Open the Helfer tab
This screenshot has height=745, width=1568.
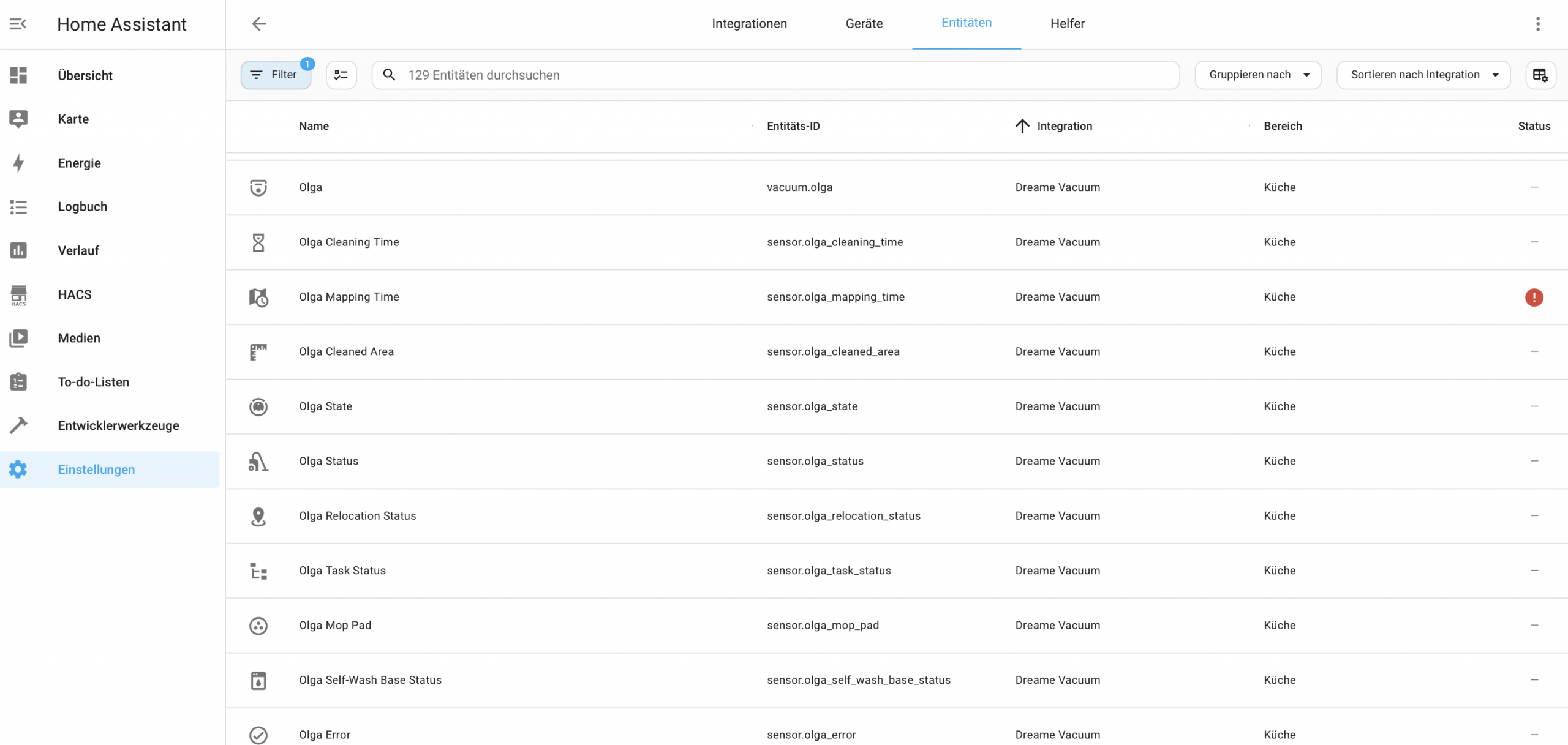[x=1067, y=24]
